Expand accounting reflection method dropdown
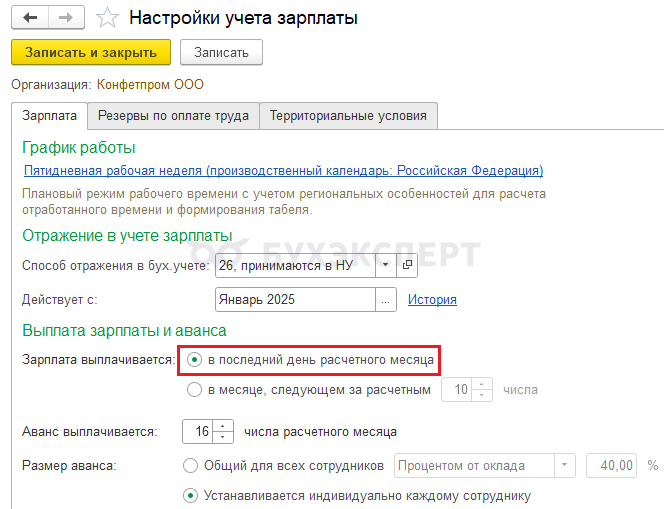 click(386, 265)
